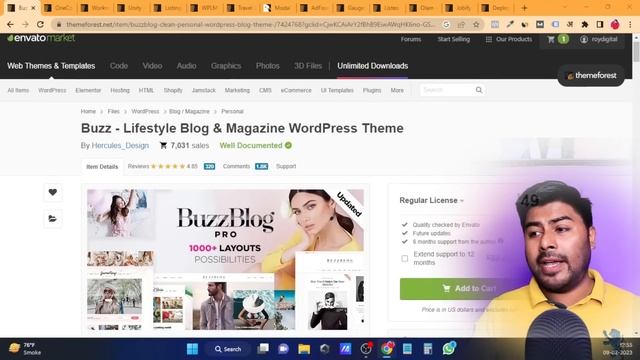Screen dimensions: 640x360
Task: Open Task View in taskbar
Action: point(263,349)
